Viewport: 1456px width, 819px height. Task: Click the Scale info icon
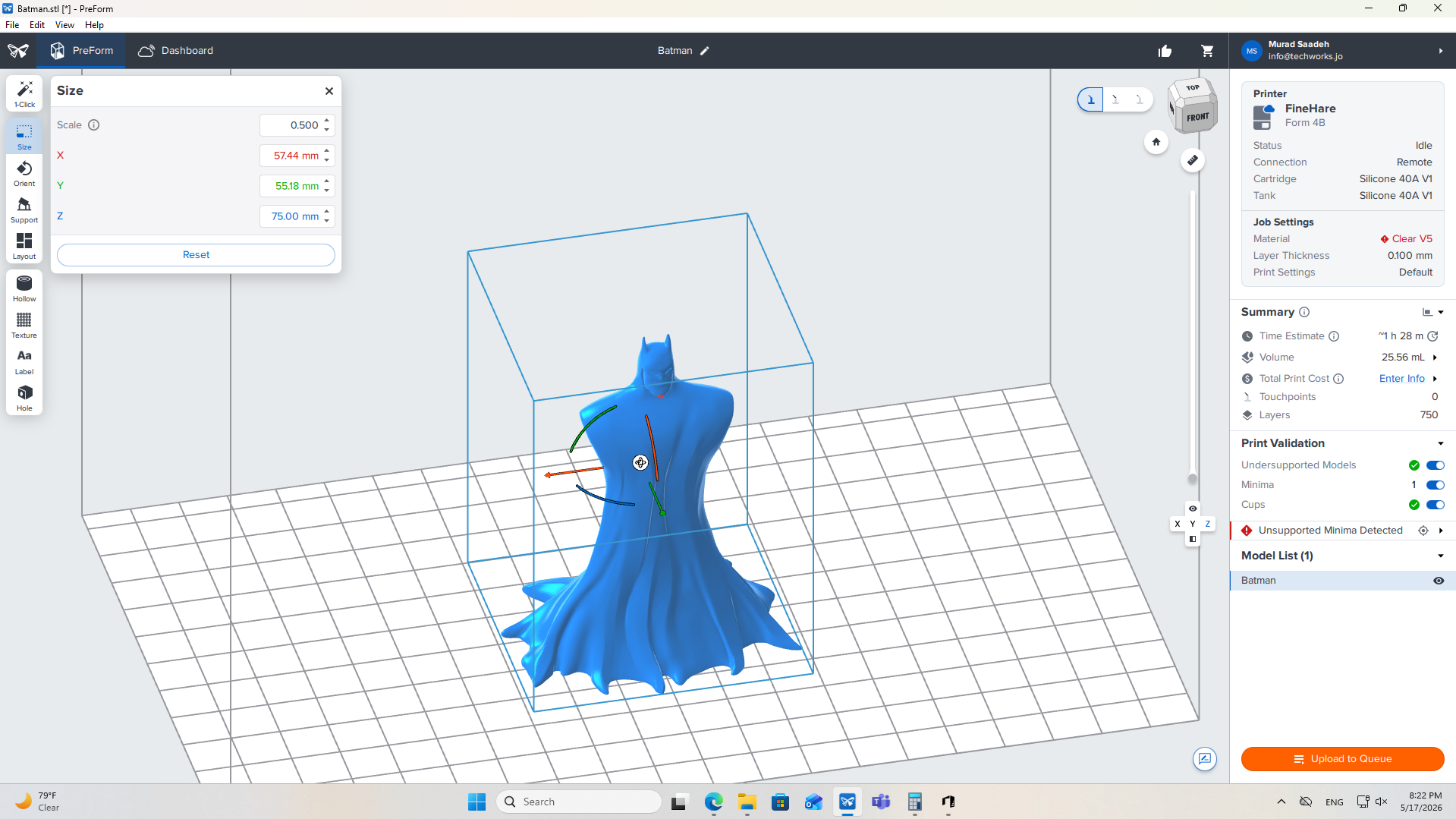94,125
